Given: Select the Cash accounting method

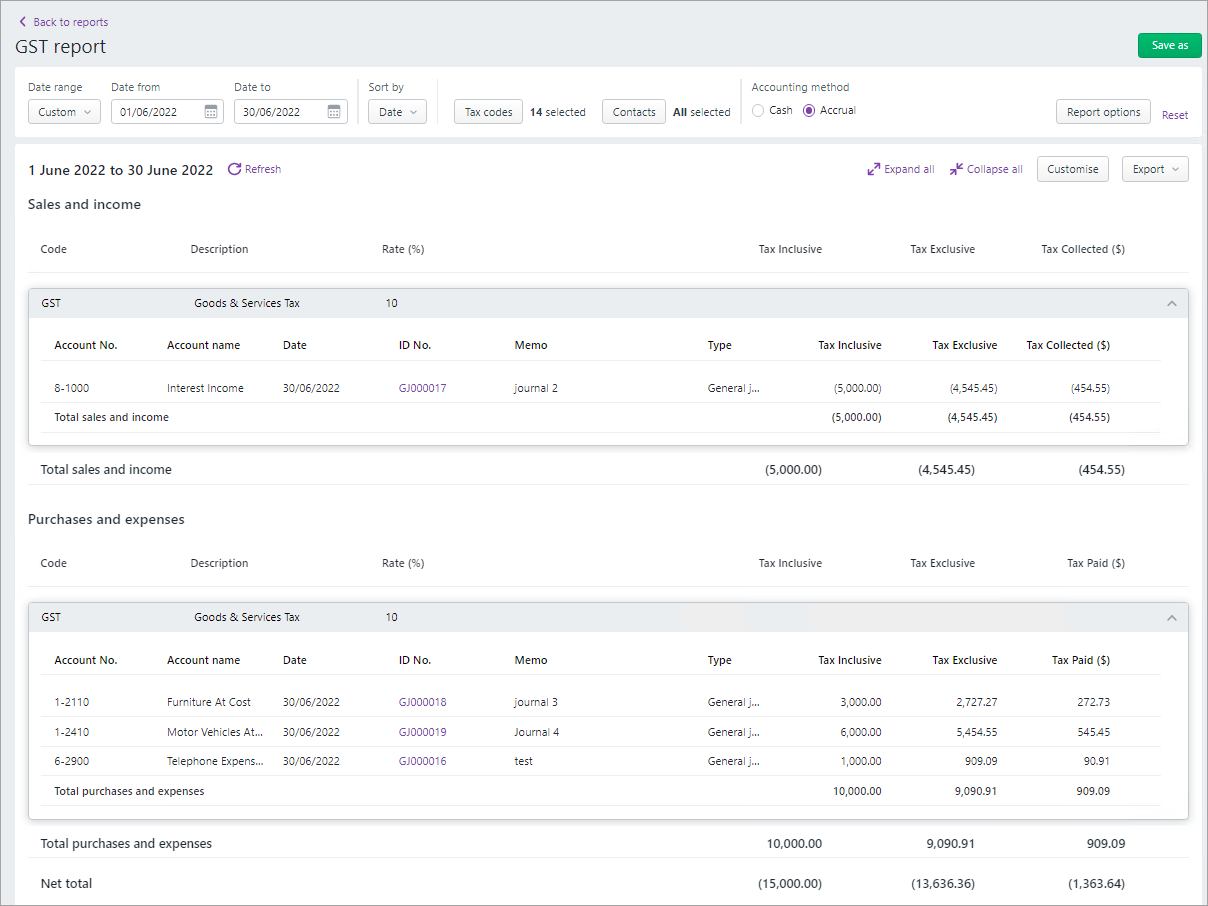Looking at the screenshot, I should click(758, 111).
